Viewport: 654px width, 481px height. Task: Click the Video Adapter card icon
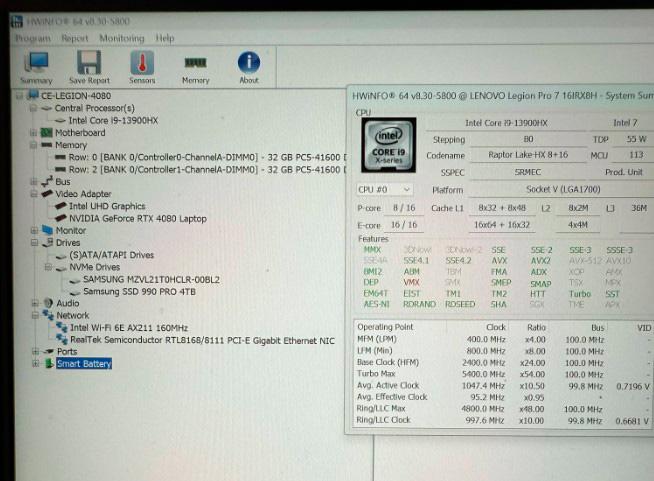47,194
